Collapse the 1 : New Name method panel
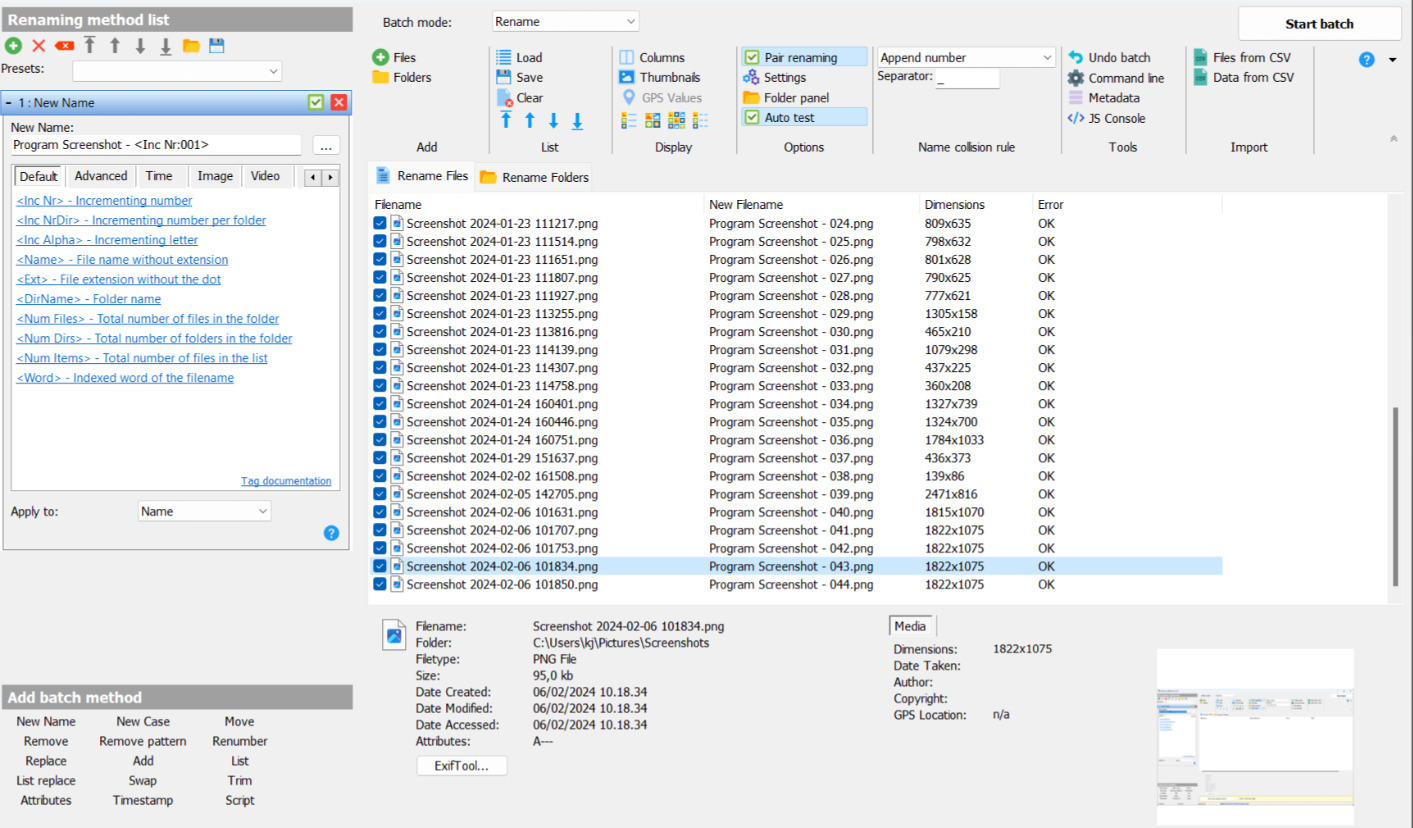This screenshot has height=828, width=1413. [9, 102]
